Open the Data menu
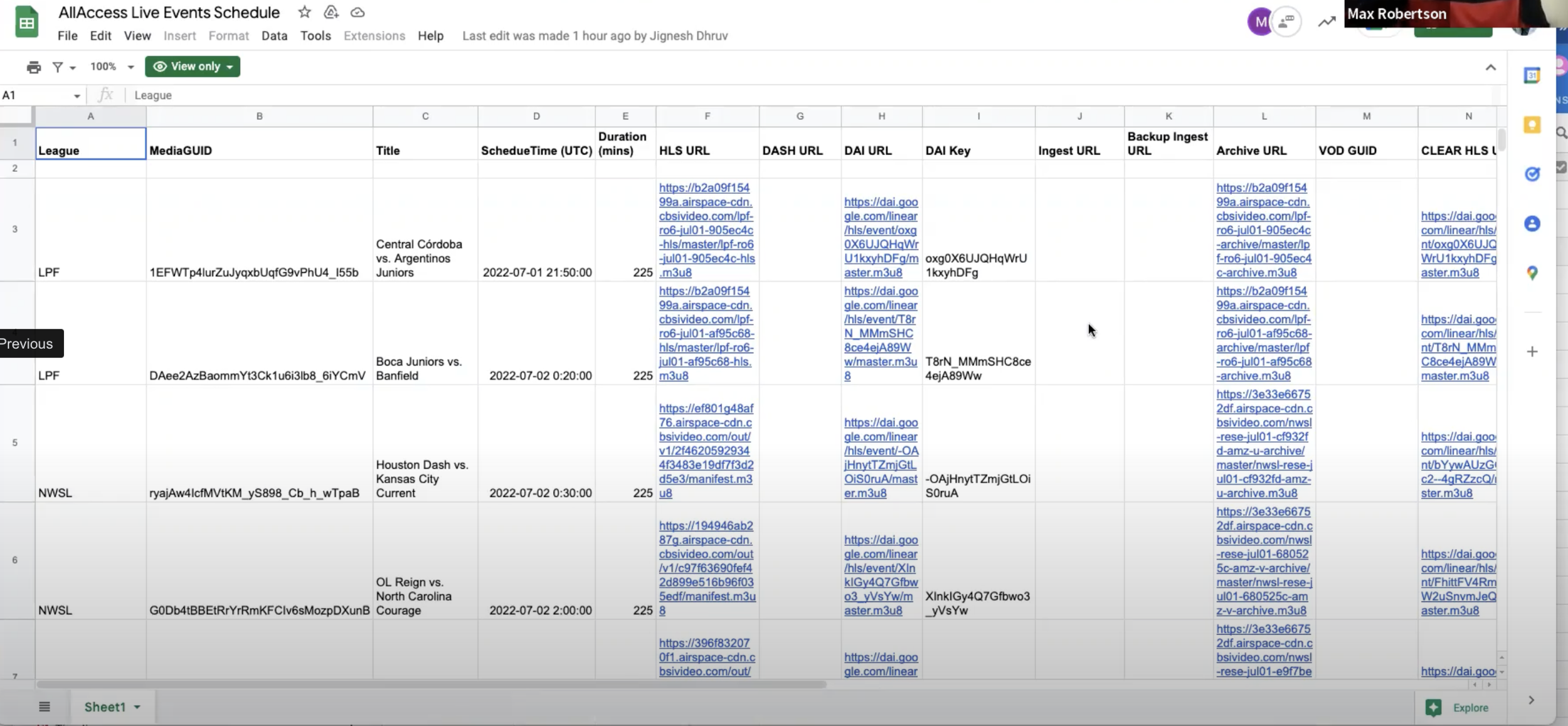Viewport: 1568px width, 726px height. click(274, 36)
